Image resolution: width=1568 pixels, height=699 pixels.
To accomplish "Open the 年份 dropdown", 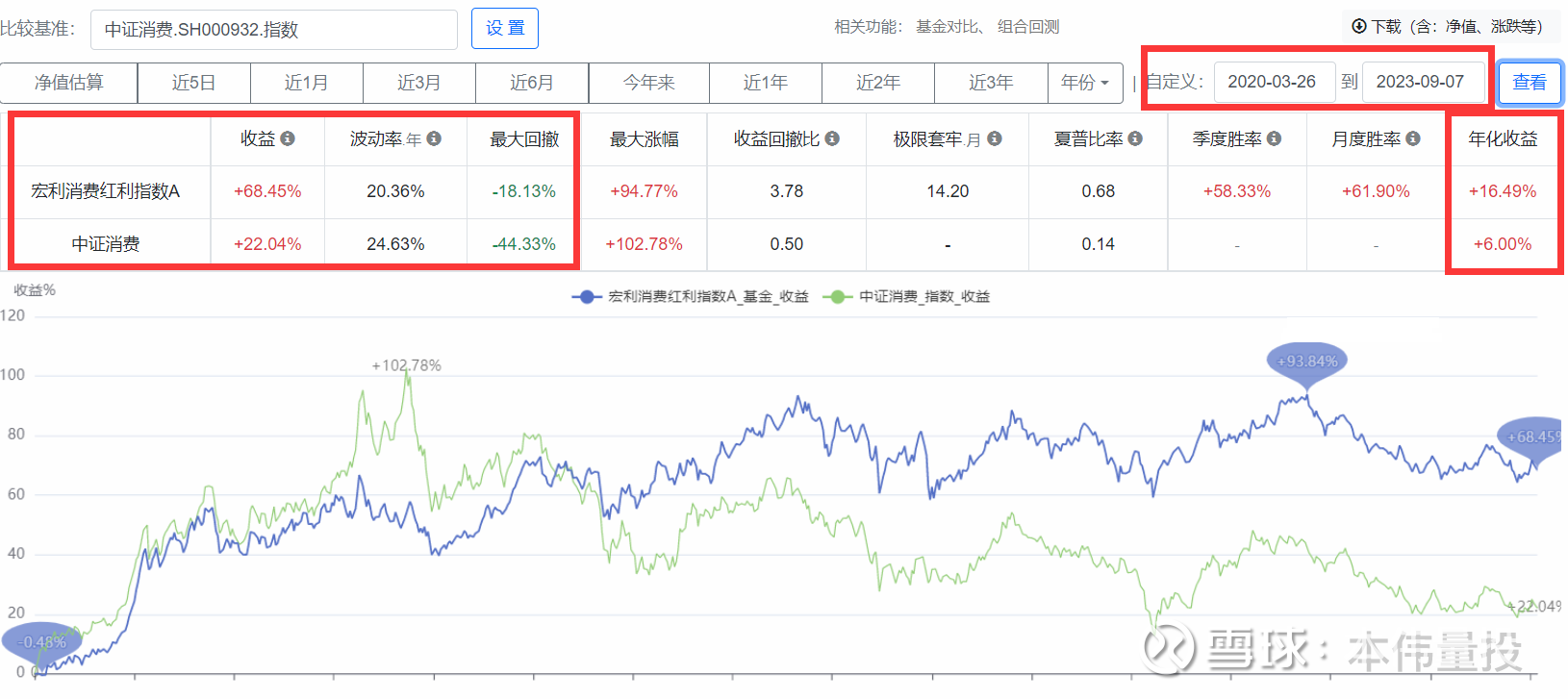I will pos(1085,83).
